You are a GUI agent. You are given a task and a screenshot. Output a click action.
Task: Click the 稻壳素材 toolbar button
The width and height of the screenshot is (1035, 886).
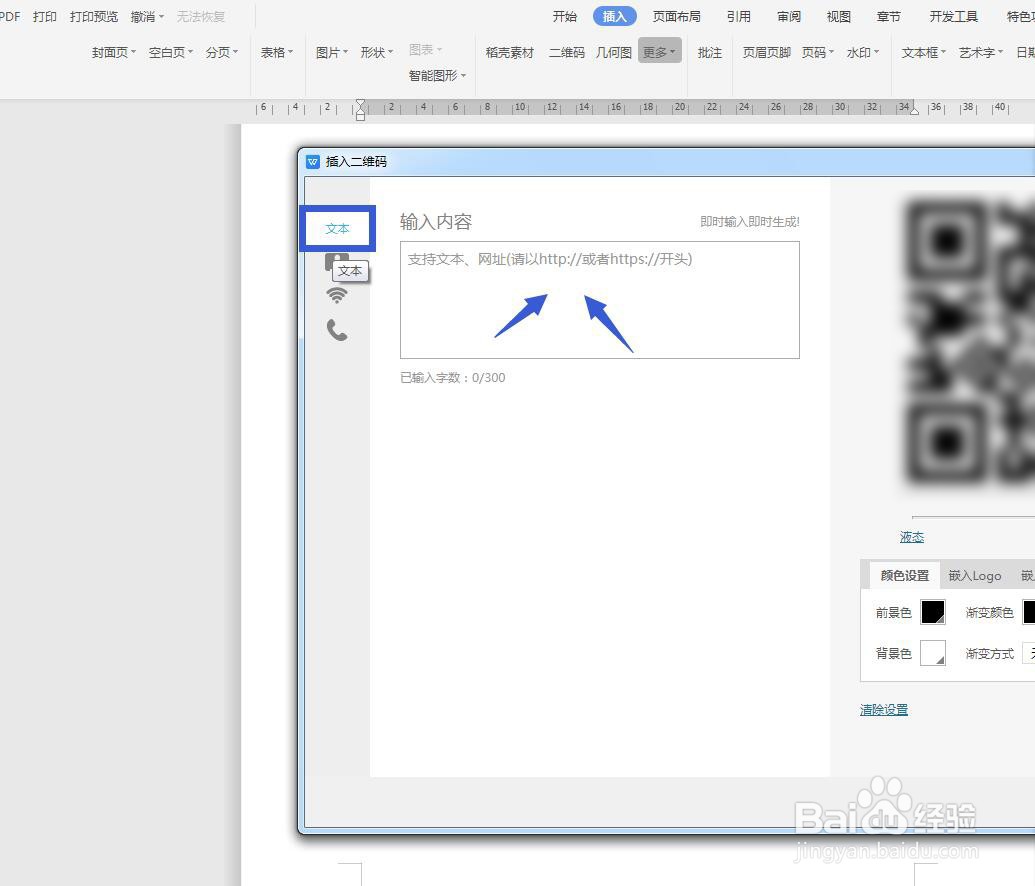click(x=510, y=52)
